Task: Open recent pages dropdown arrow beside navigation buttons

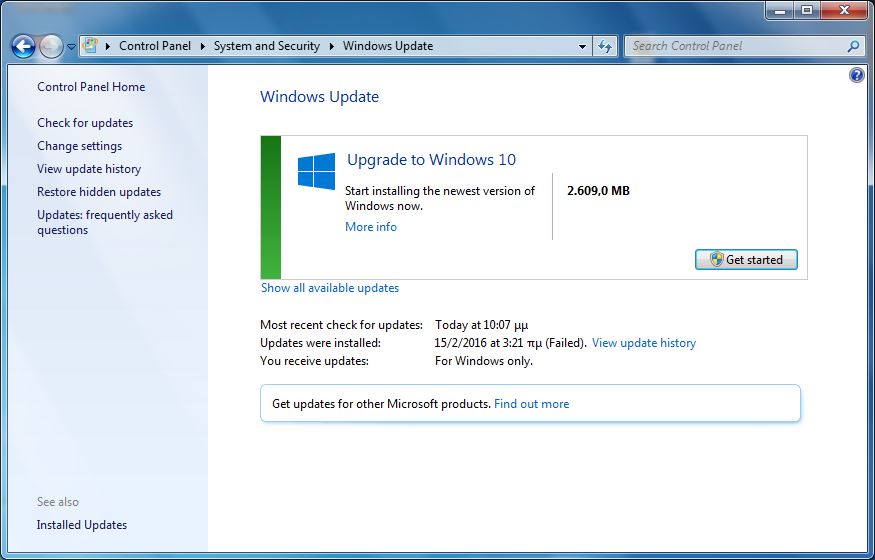Action: click(x=71, y=47)
